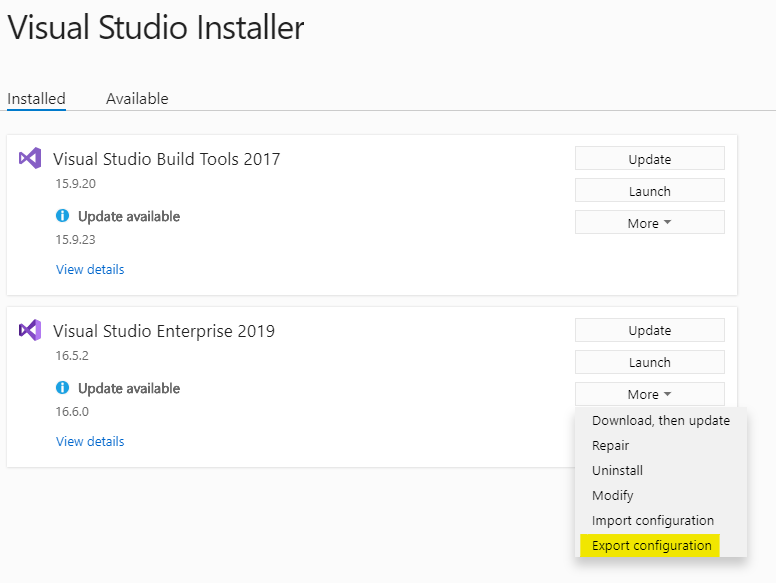Click the Visual Studio Installer heading
Screen dimensions: 776x583
coord(156,27)
